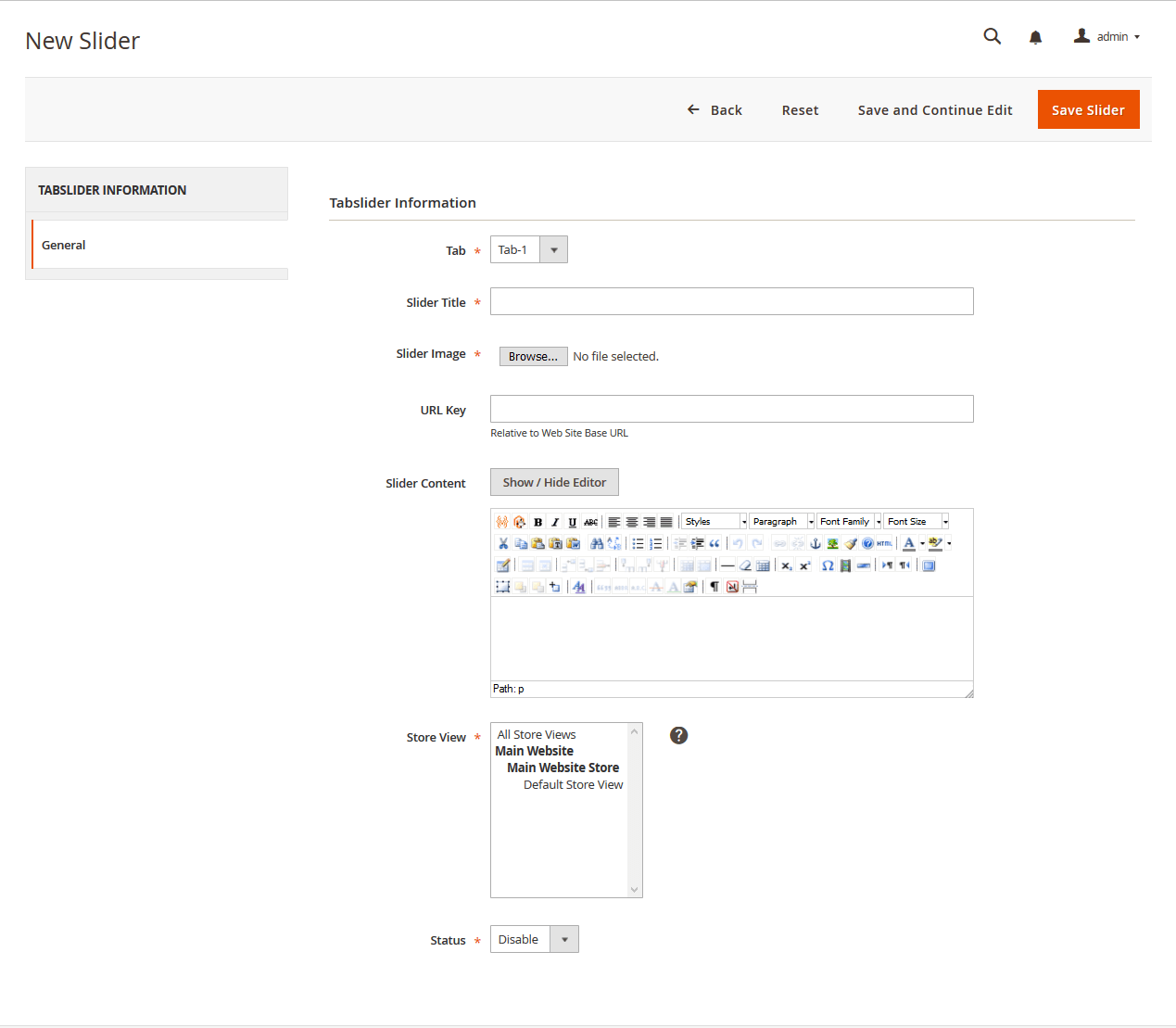Open the Font Family dropdown
The width and height of the screenshot is (1176, 1028).
tap(849, 522)
